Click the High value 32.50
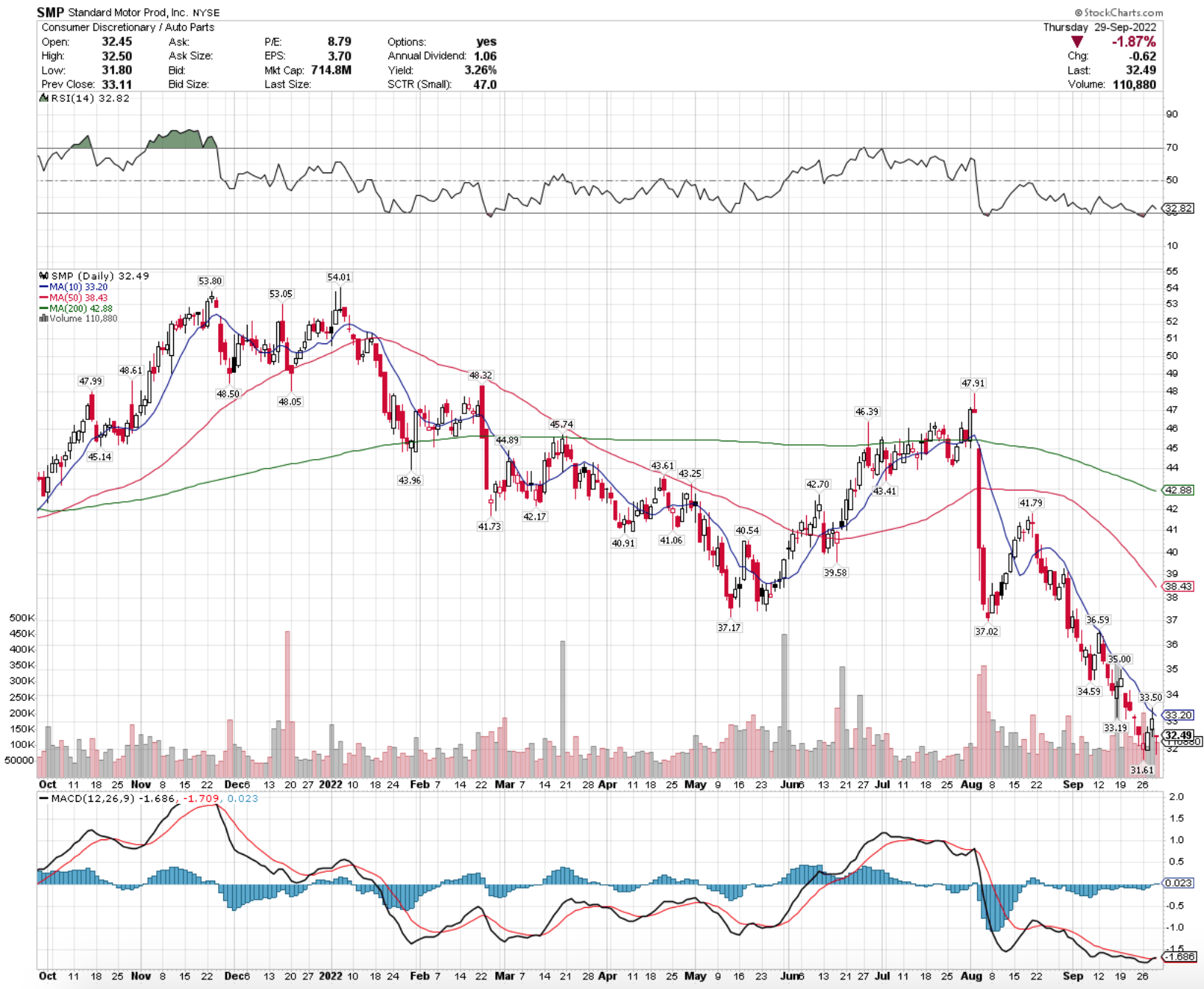This screenshot has height=989, width=1204. pyautogui.click(x=116, y=56)
